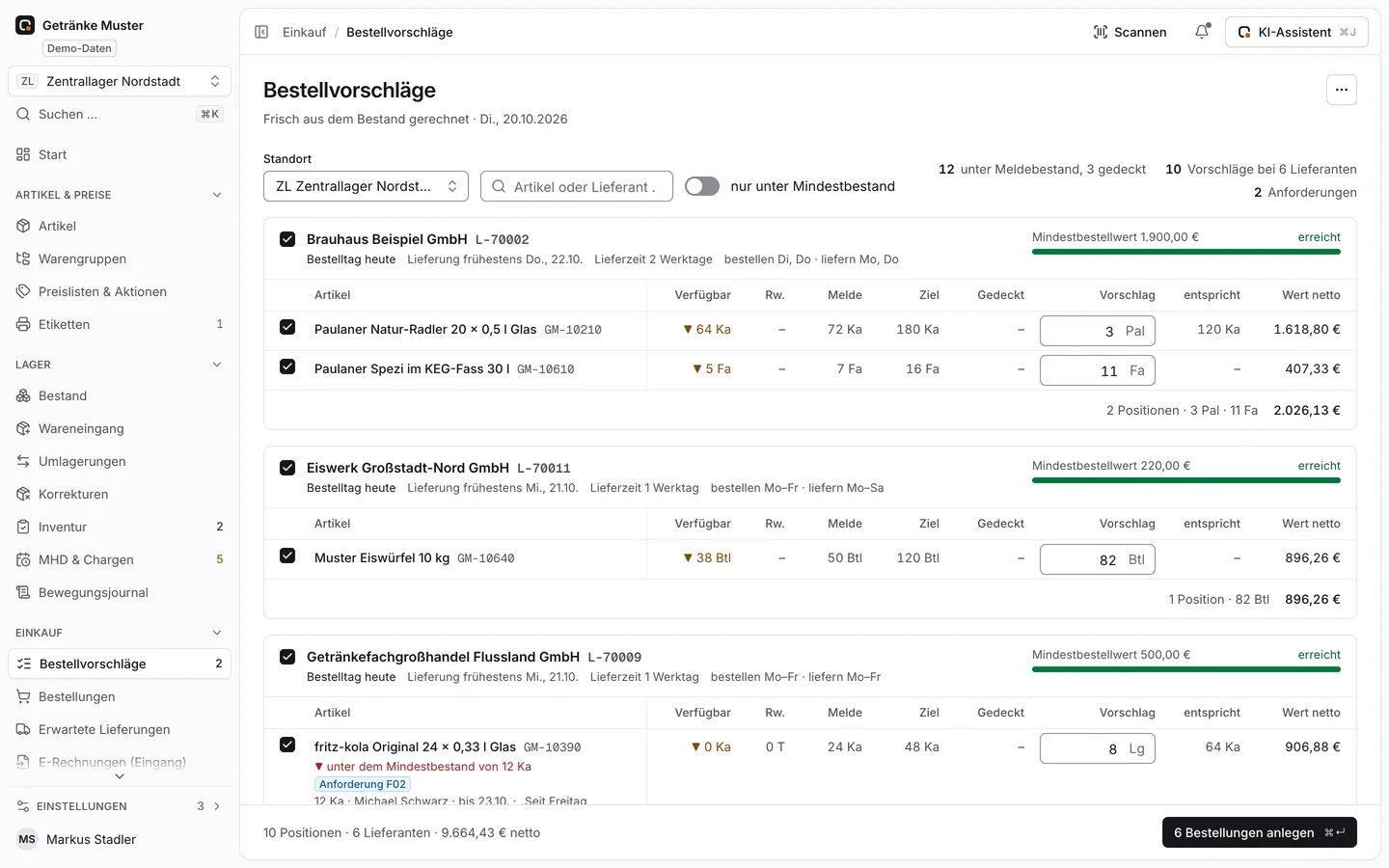Click the Einkauf breadcrumb link
The width and height of the screenshot is (1389, 868).
click(305, 32)
